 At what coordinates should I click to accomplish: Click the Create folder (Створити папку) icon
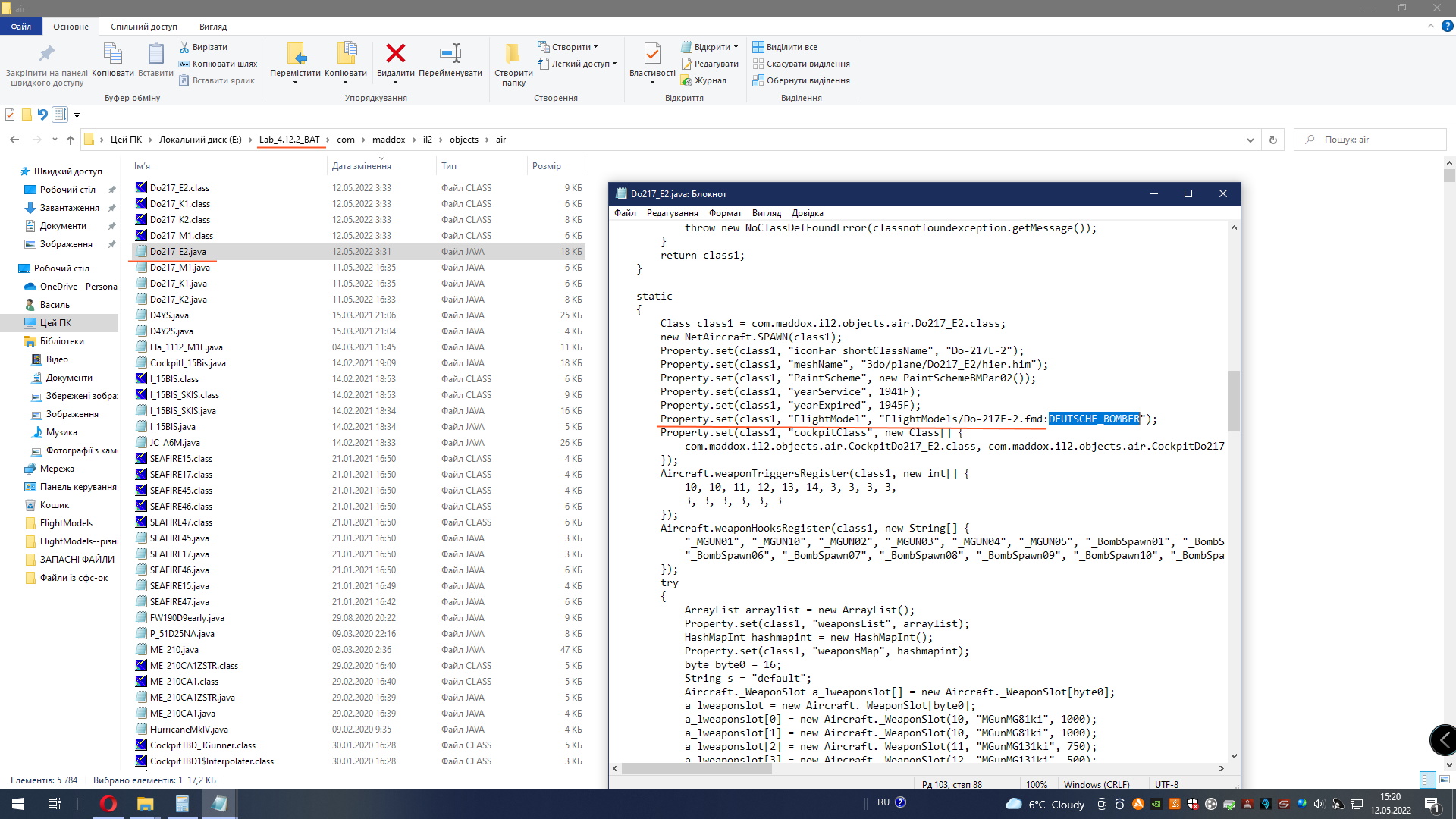(513, 54)
